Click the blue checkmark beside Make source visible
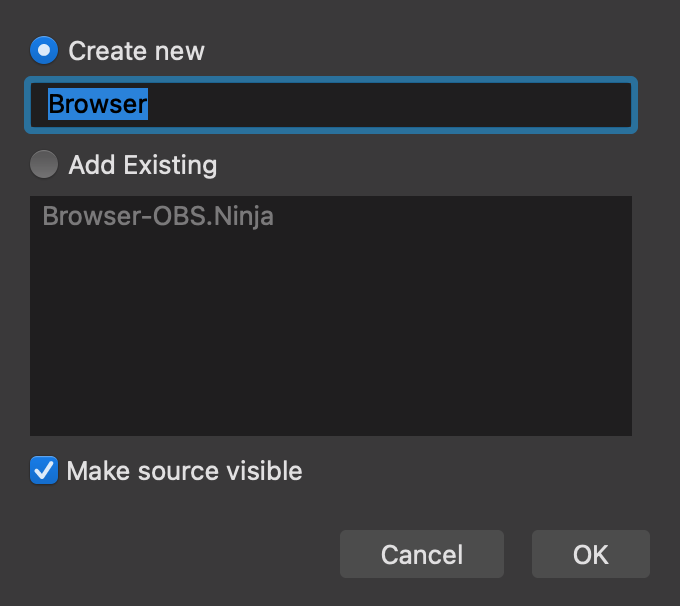680x606 pixels. coord(44,470)
